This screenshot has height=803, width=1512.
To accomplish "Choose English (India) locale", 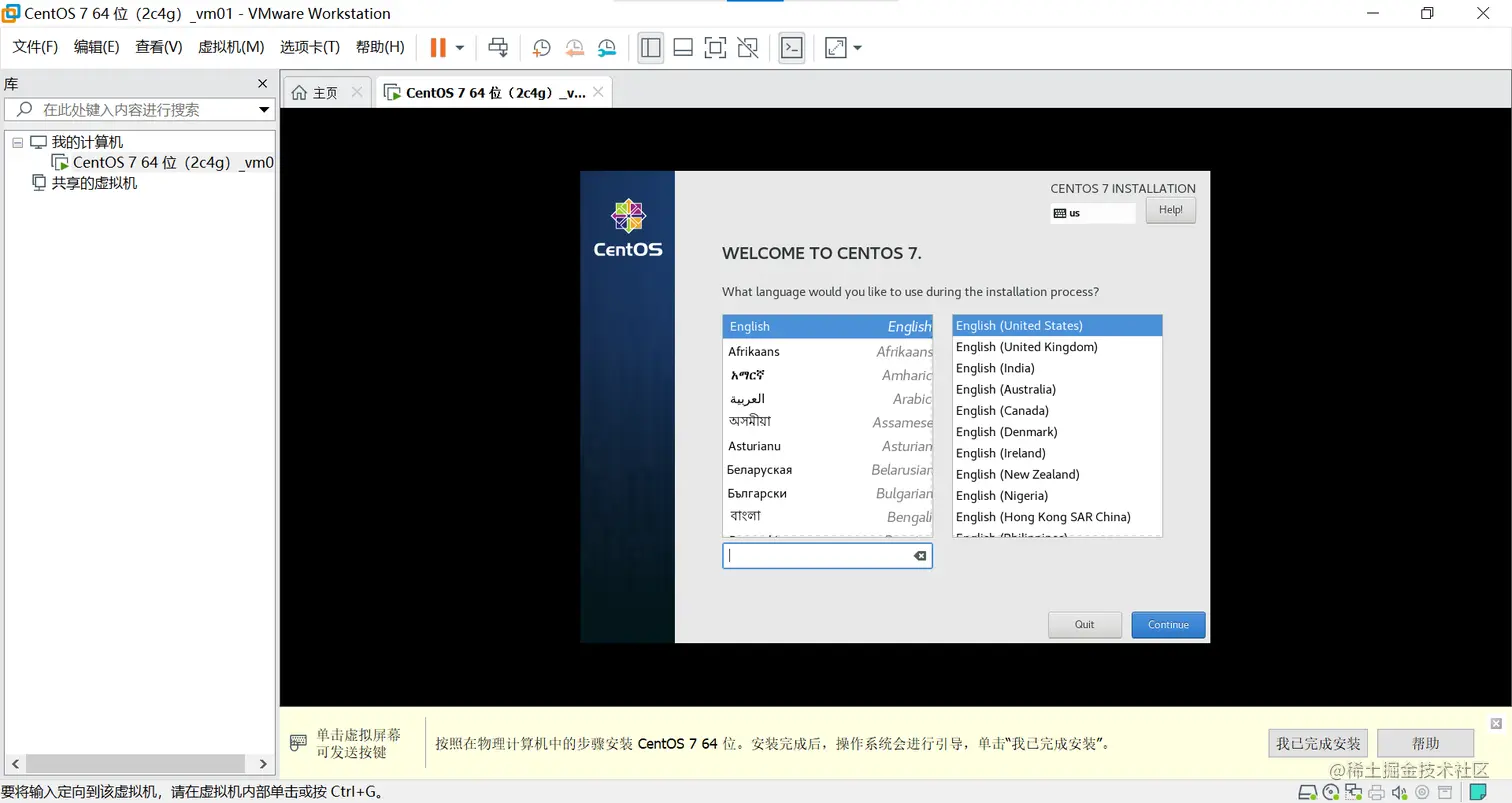I will click(1057, 368).
